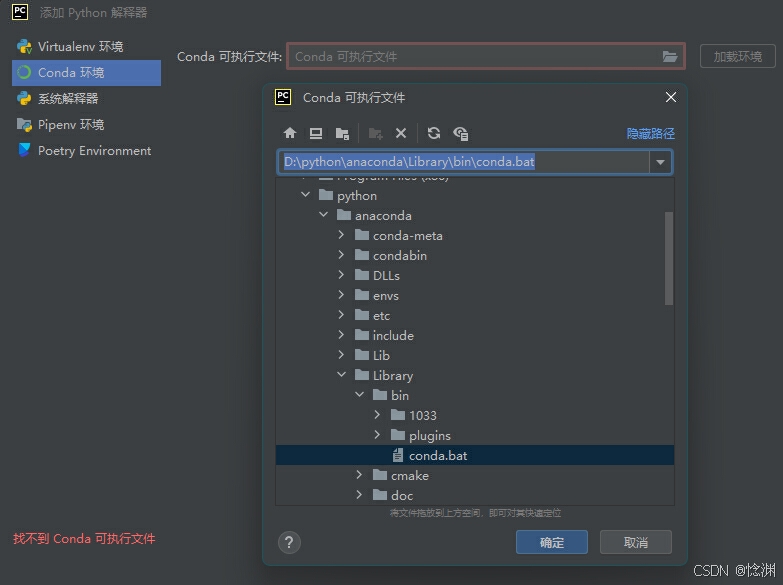Expand the condabin folder
783x585 pixels.
click(x=341, y=255)
